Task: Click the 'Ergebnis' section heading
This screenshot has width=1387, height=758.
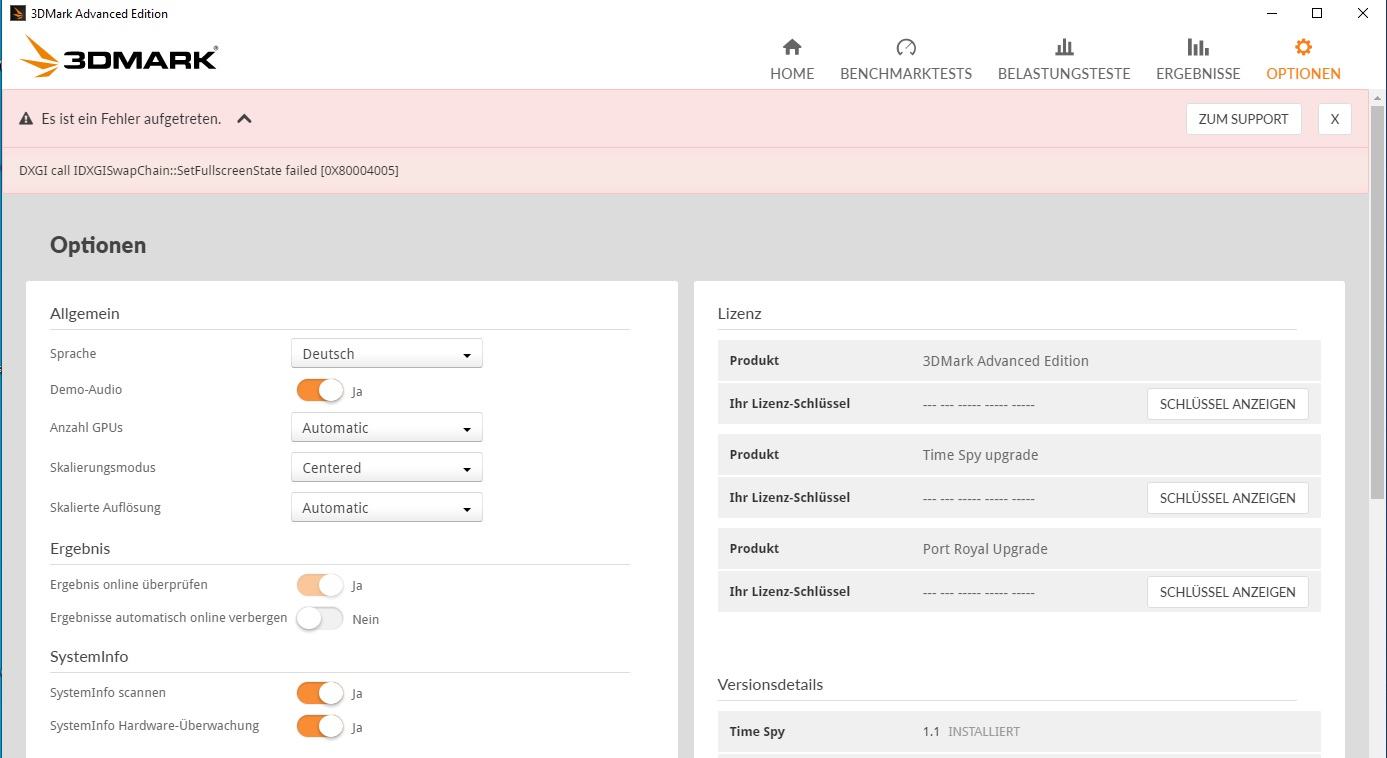Action: [80, 549]
